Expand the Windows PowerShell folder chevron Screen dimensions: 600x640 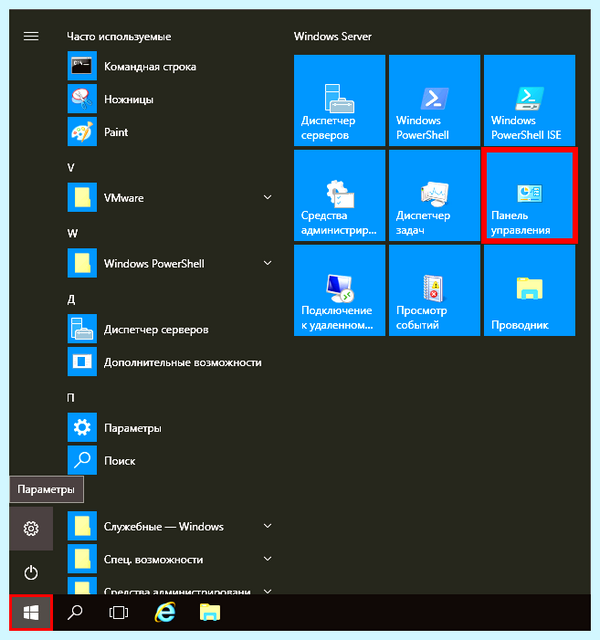268,263
